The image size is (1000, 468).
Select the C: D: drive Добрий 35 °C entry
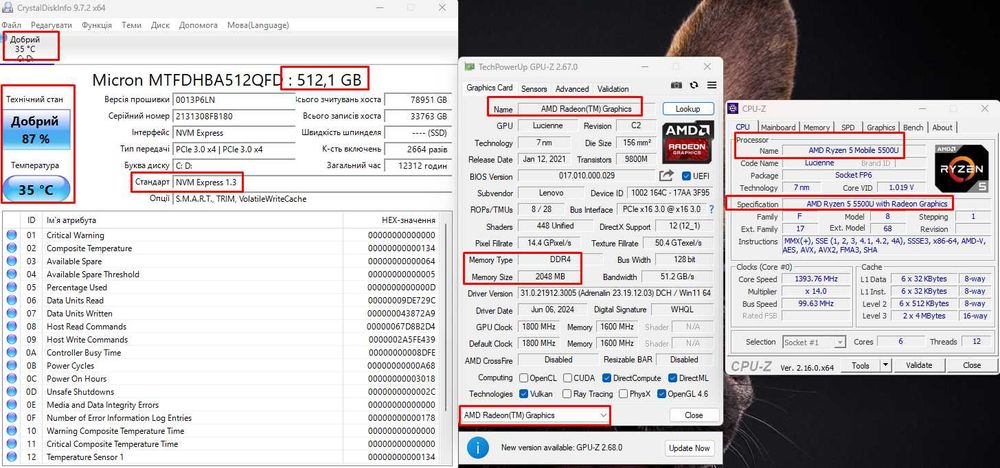[26, 48]
